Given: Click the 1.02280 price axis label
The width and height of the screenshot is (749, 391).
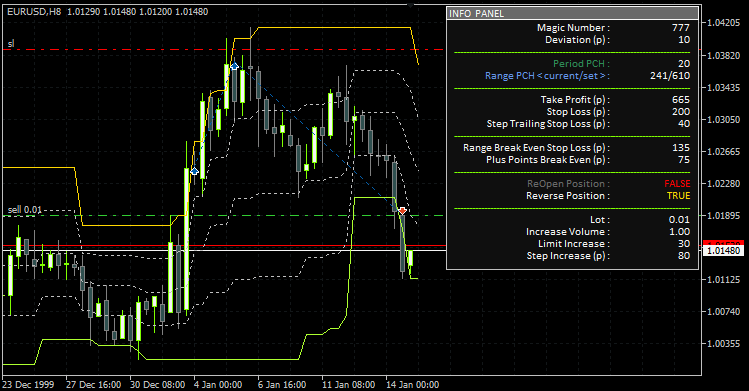Looking at the screenshot, I should point(724,184).
